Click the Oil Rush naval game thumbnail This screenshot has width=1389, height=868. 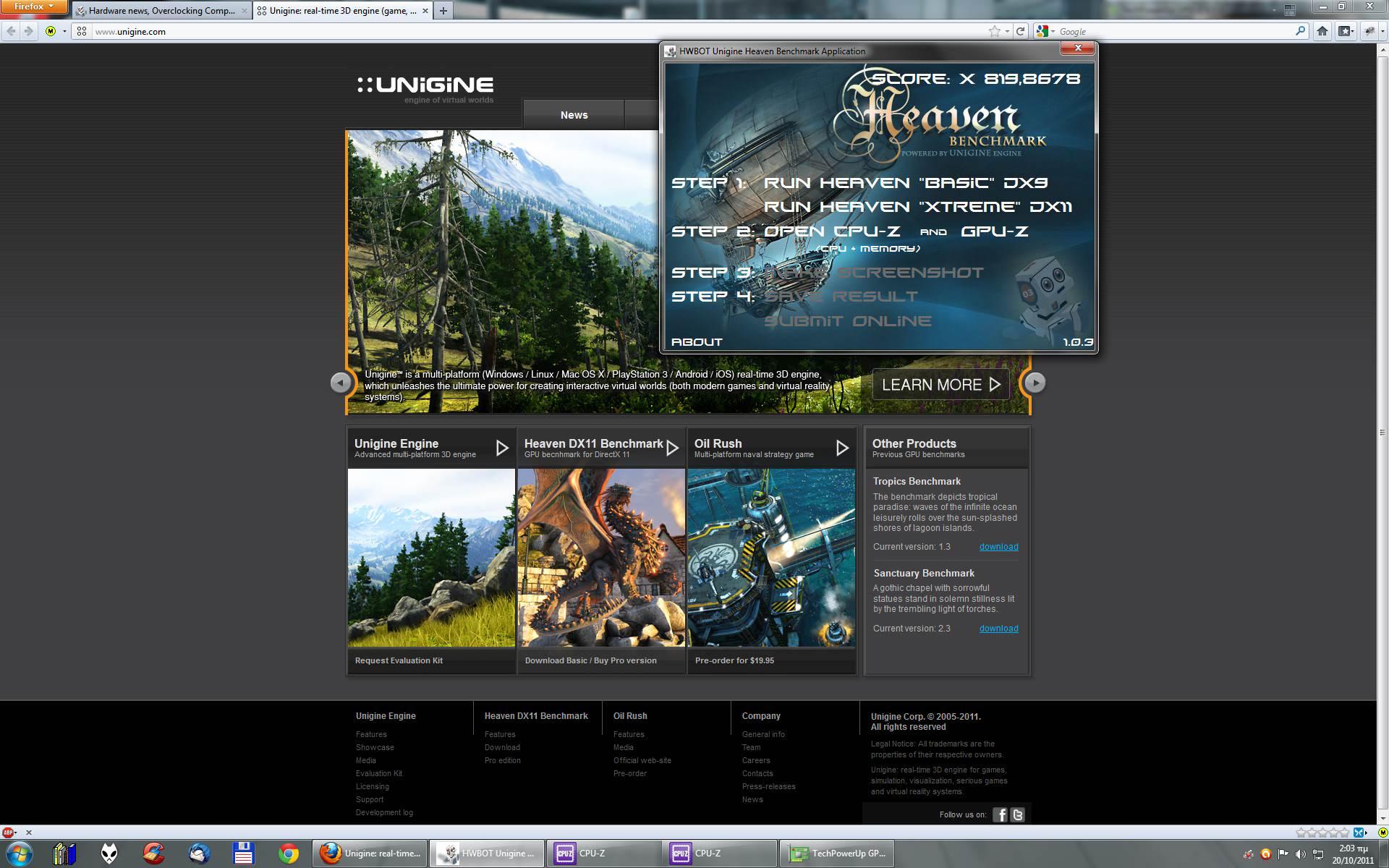(x=771, y=558)
